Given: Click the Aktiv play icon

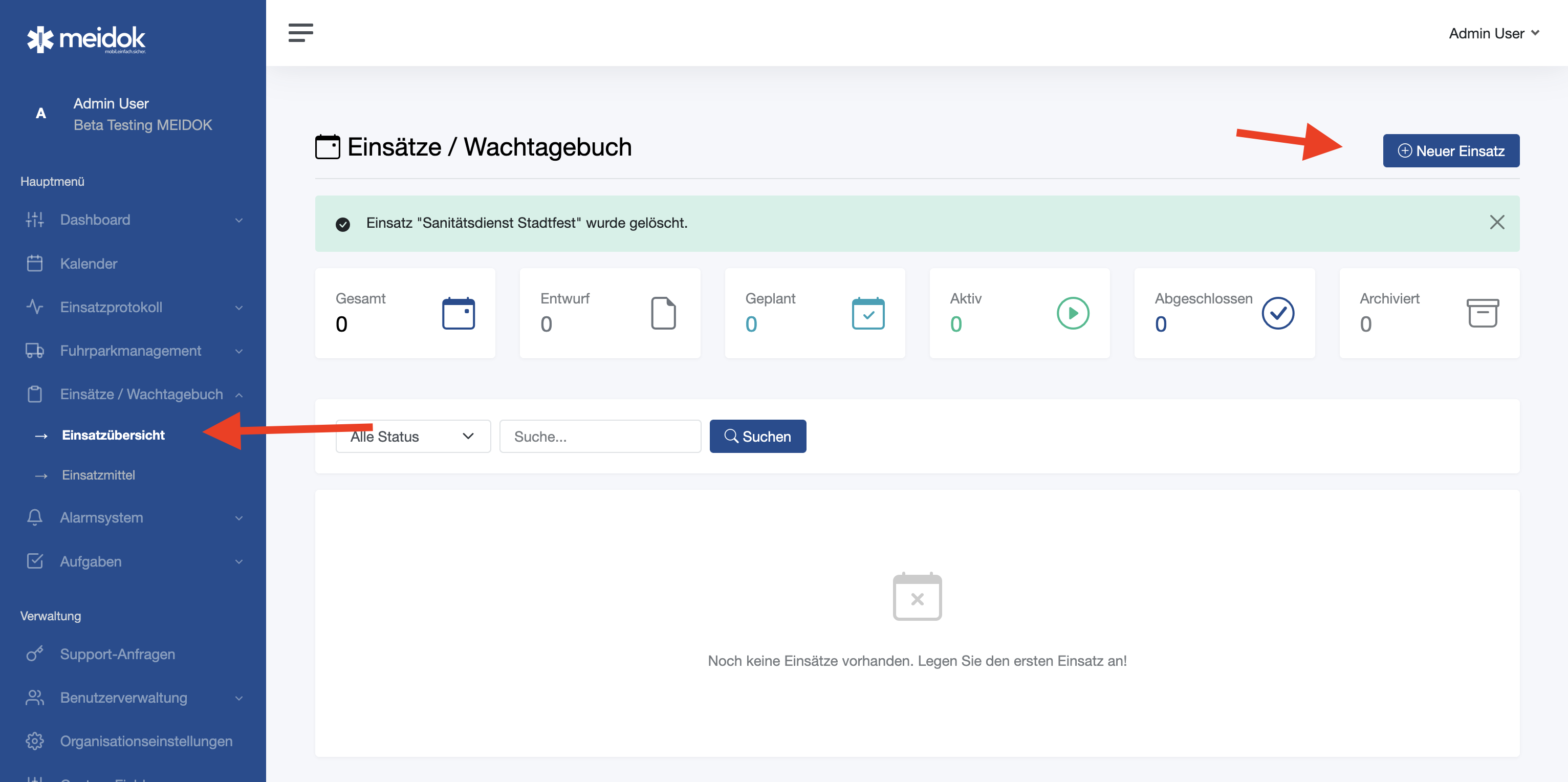Looking at the screenshot, I should pos(1073,313).
